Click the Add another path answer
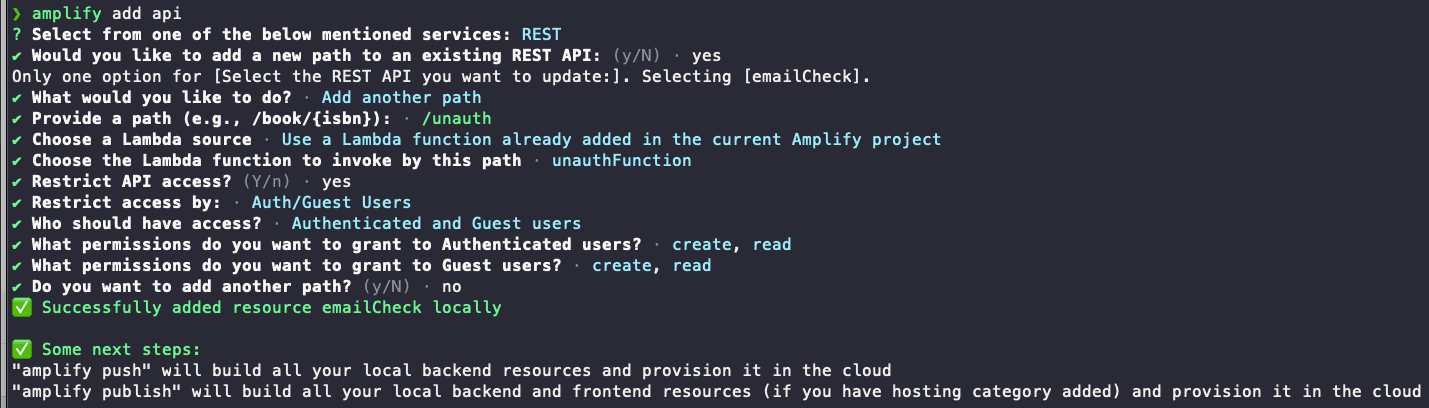The image size is (1429, 408). 401,97
